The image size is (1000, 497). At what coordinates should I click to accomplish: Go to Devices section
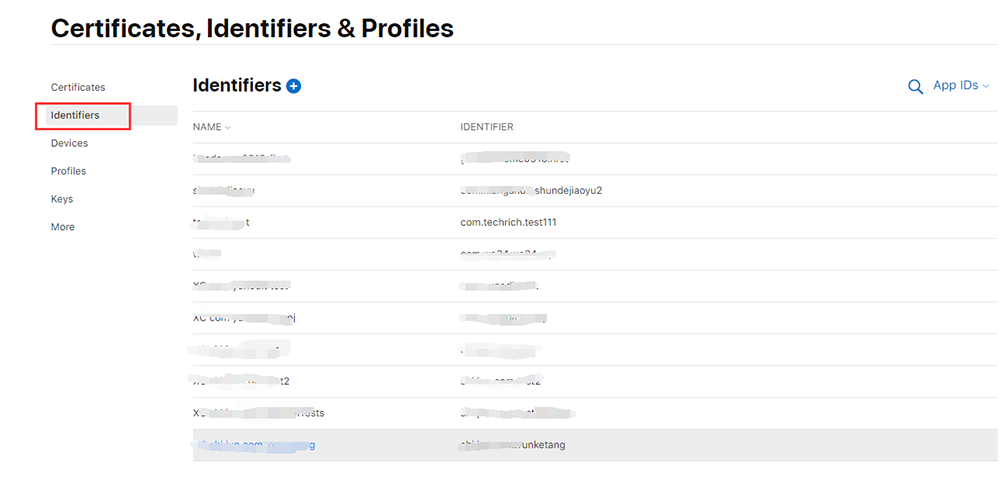click(69, 143)
